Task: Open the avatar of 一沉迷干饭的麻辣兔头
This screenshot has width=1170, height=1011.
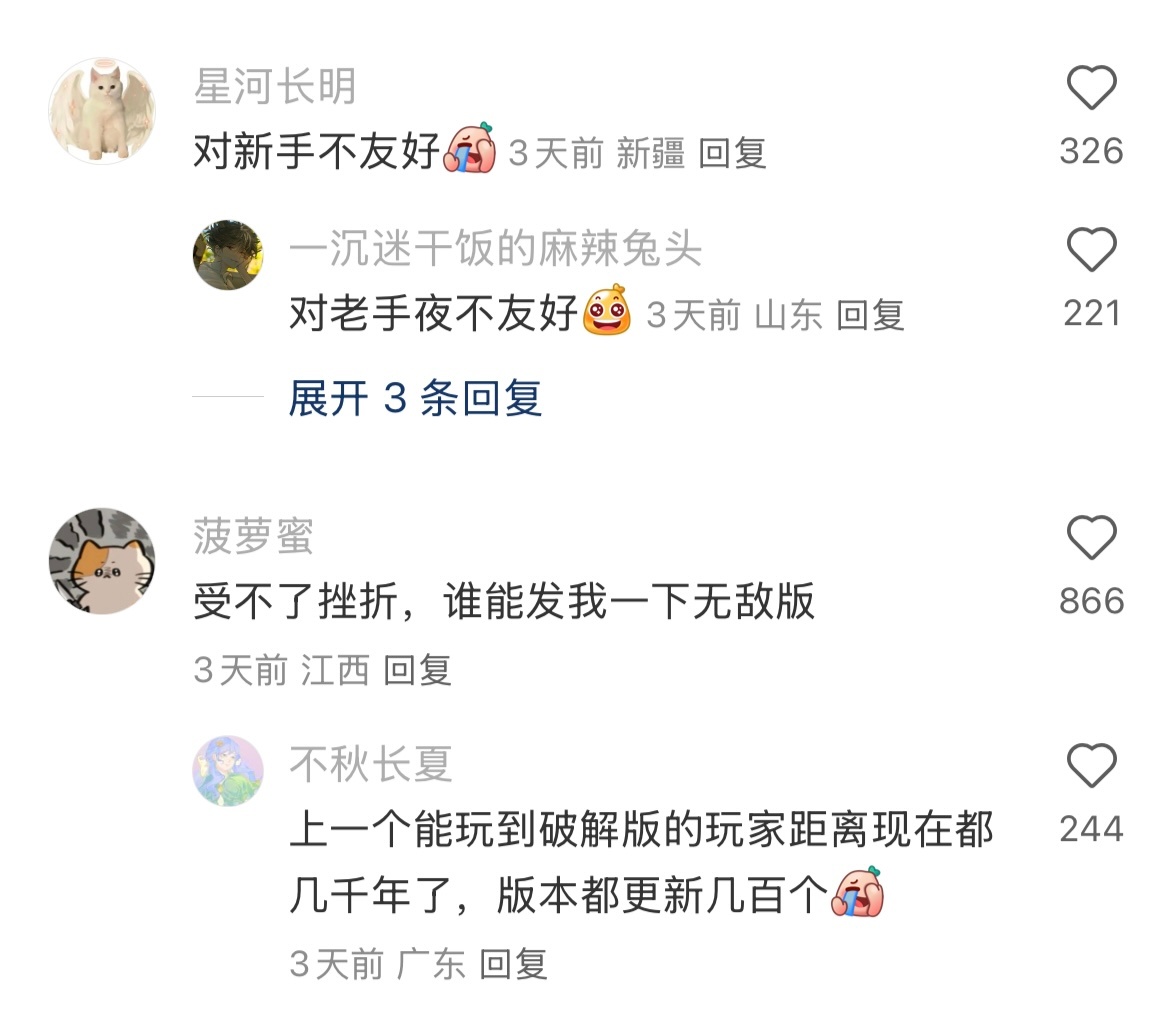Action: click(228, 254)
